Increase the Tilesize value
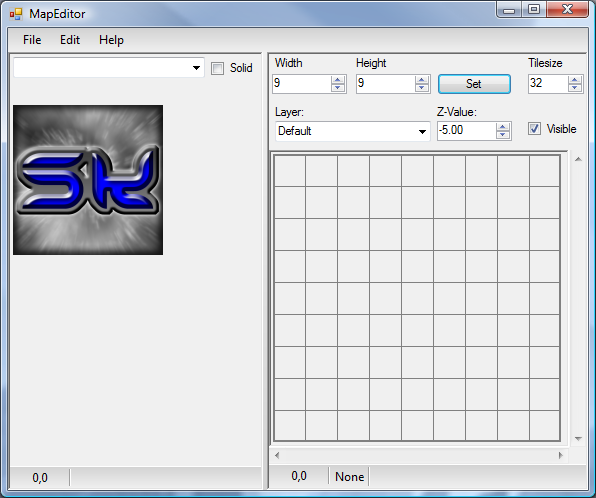The width and height of the screenshot is (596, 498). coord(575,80)
